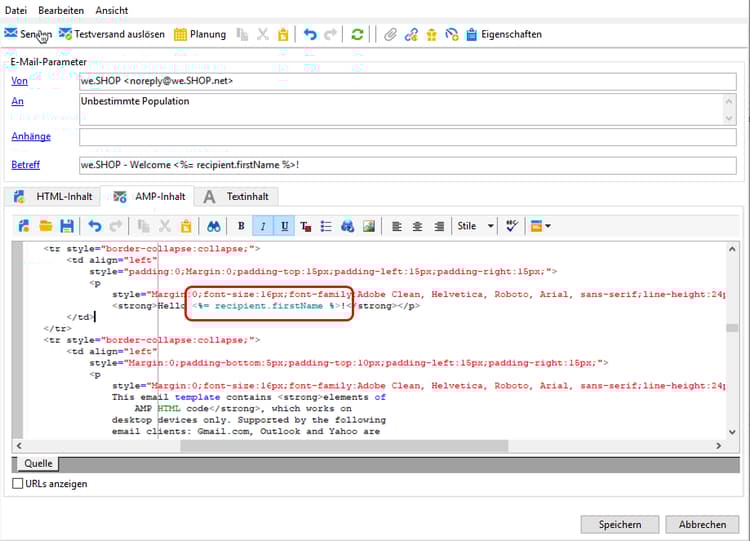Trigger Testversand auslösen
The height and width of the screenshot is (541, 750).
pos(111,34)
